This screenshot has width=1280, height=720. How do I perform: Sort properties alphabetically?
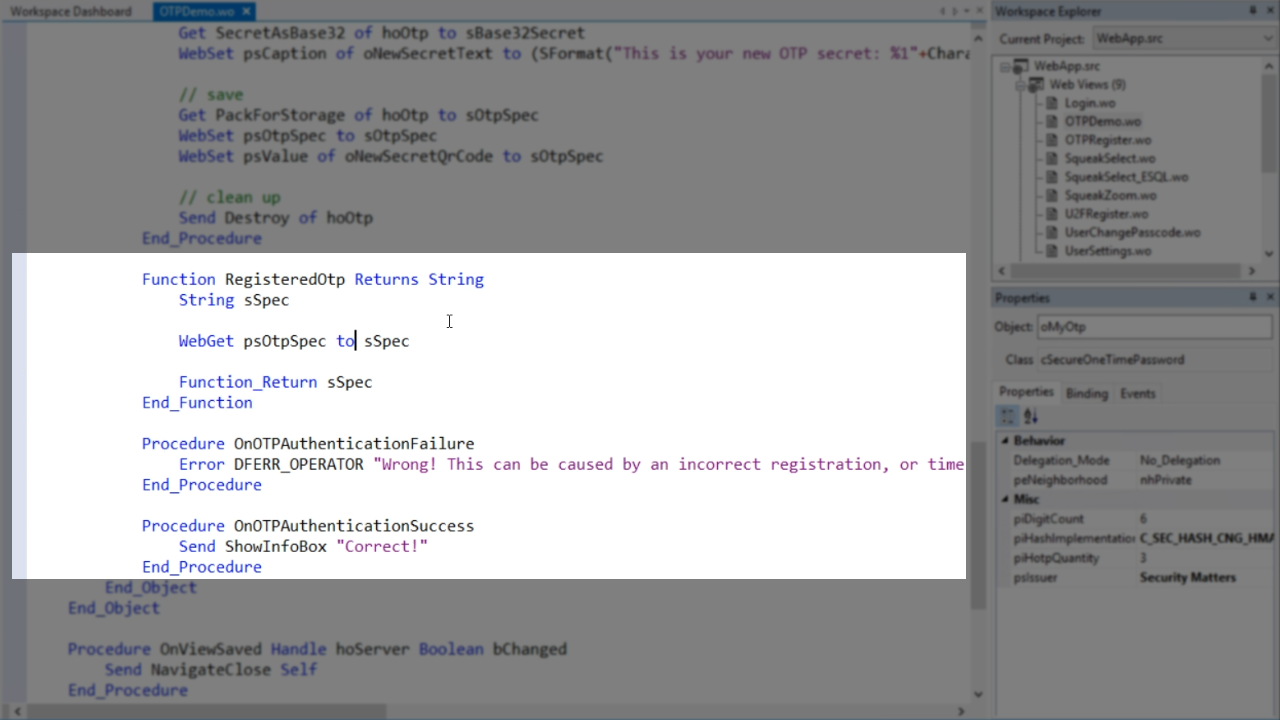pos(1031,416)
